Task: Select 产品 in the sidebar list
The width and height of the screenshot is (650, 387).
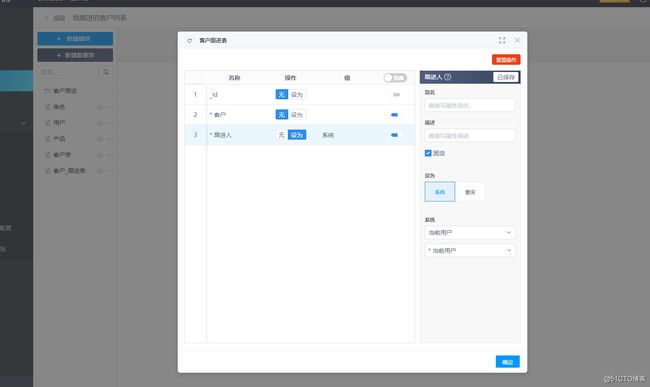Action: (59, 139)
